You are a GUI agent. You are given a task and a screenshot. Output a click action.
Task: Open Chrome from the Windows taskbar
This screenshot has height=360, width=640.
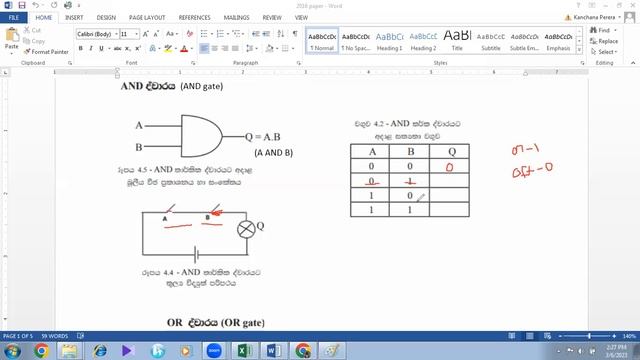[41, 351]
